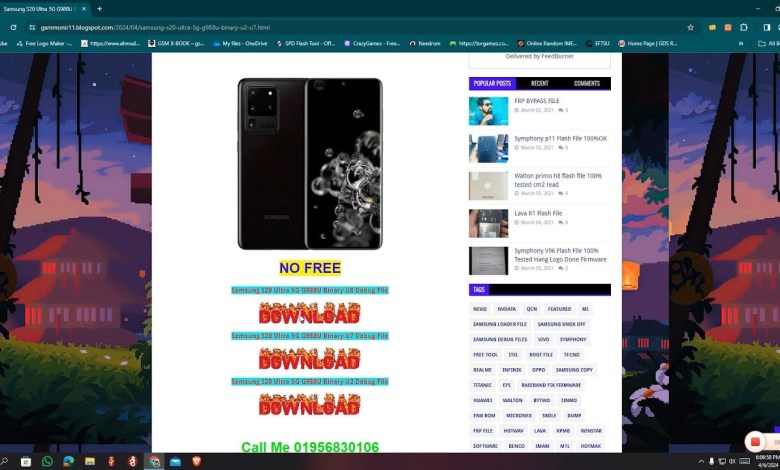
Task: Open File Explorer from the taskbar
Action: tap(90, 461)
